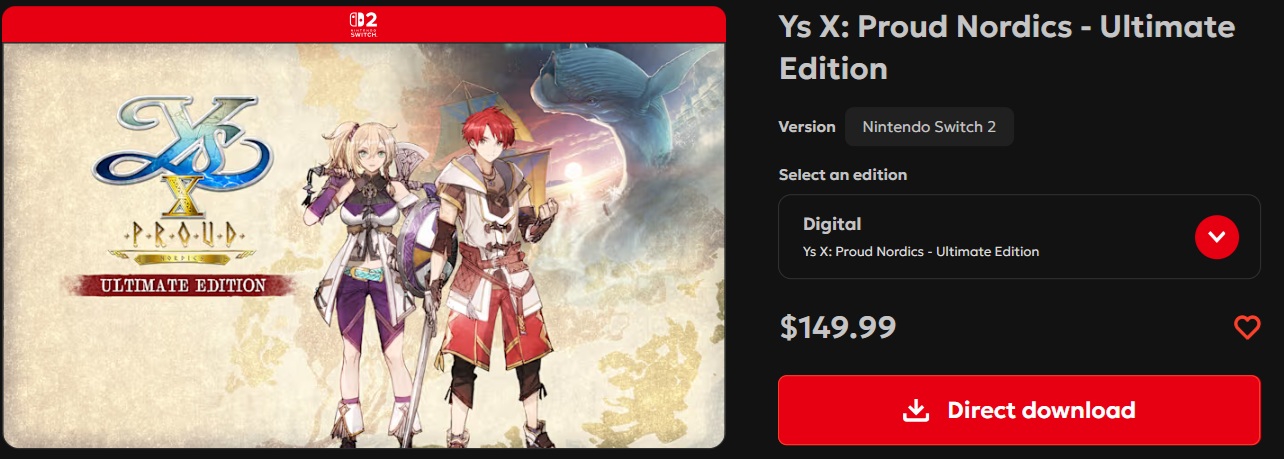This screenshot has height=459, width=1284.
Task: Select the Nintendo Switch 2 version chip
Action: tap(929, 127)
